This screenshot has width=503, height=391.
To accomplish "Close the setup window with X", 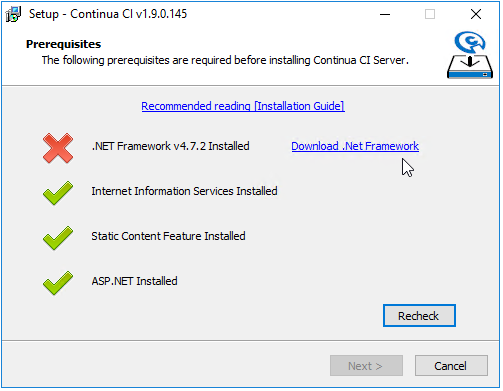I will tap(476, 14).
